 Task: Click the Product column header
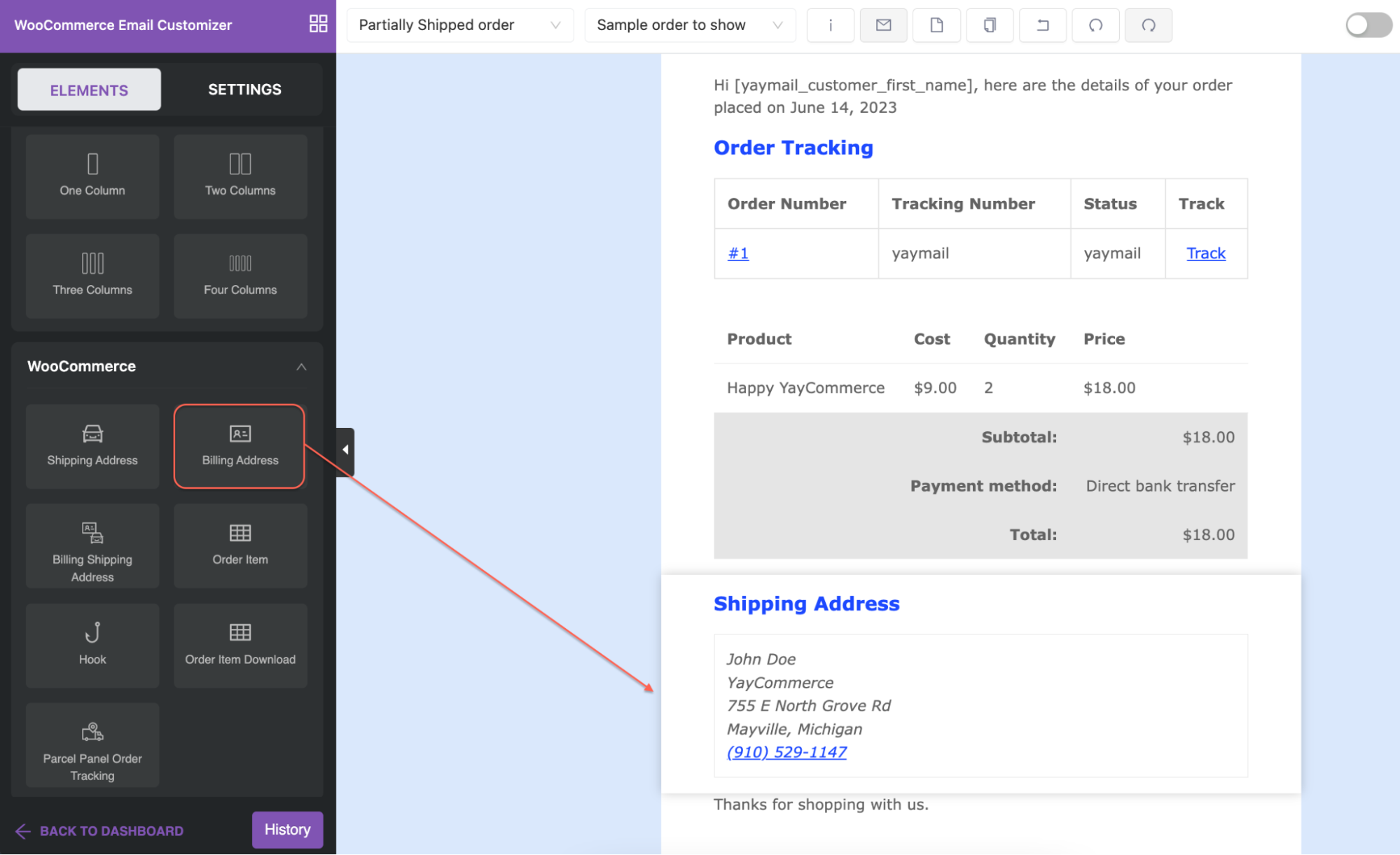pos(759,339)
